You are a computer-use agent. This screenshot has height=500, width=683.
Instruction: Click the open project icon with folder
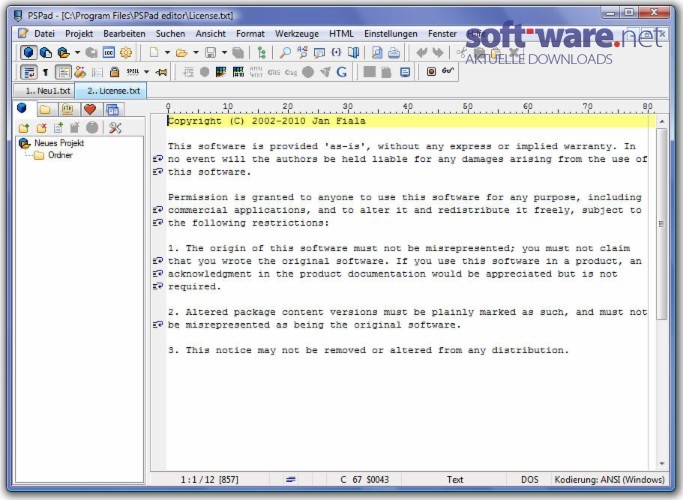pos(63,53)
